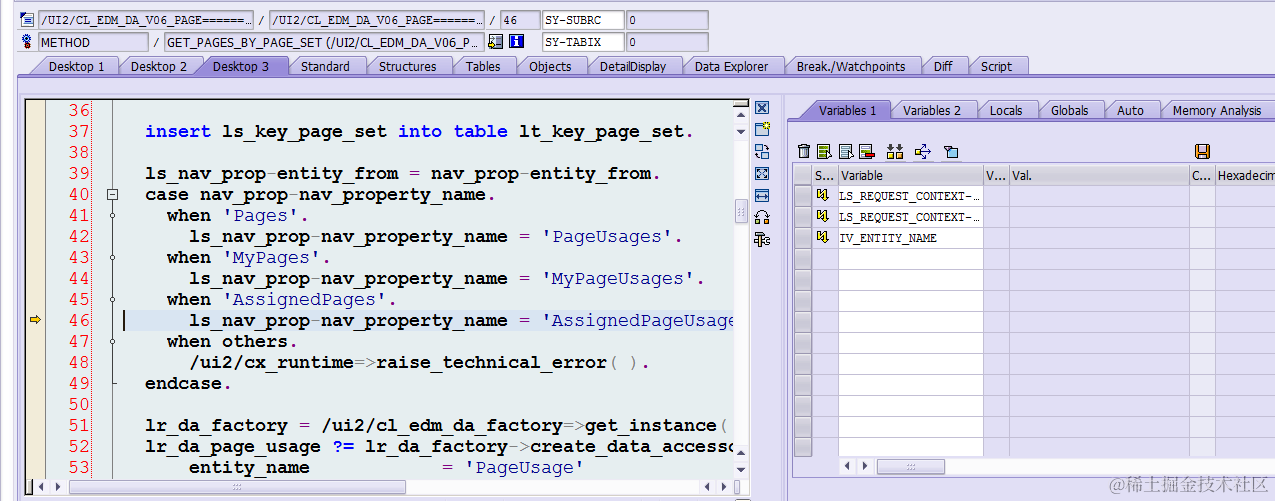This screenshot has height=501, width=1275.
Task: Click the gear icon beside METHOD field
Action: pyautogui.click(x=27, y=42)
